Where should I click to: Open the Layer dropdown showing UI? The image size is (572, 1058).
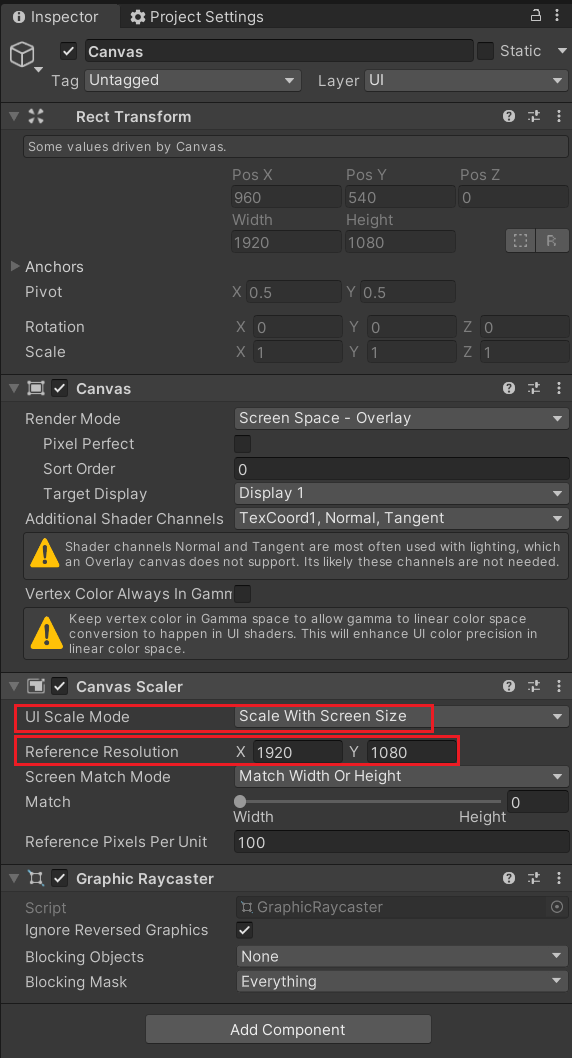tap(466, 80)
